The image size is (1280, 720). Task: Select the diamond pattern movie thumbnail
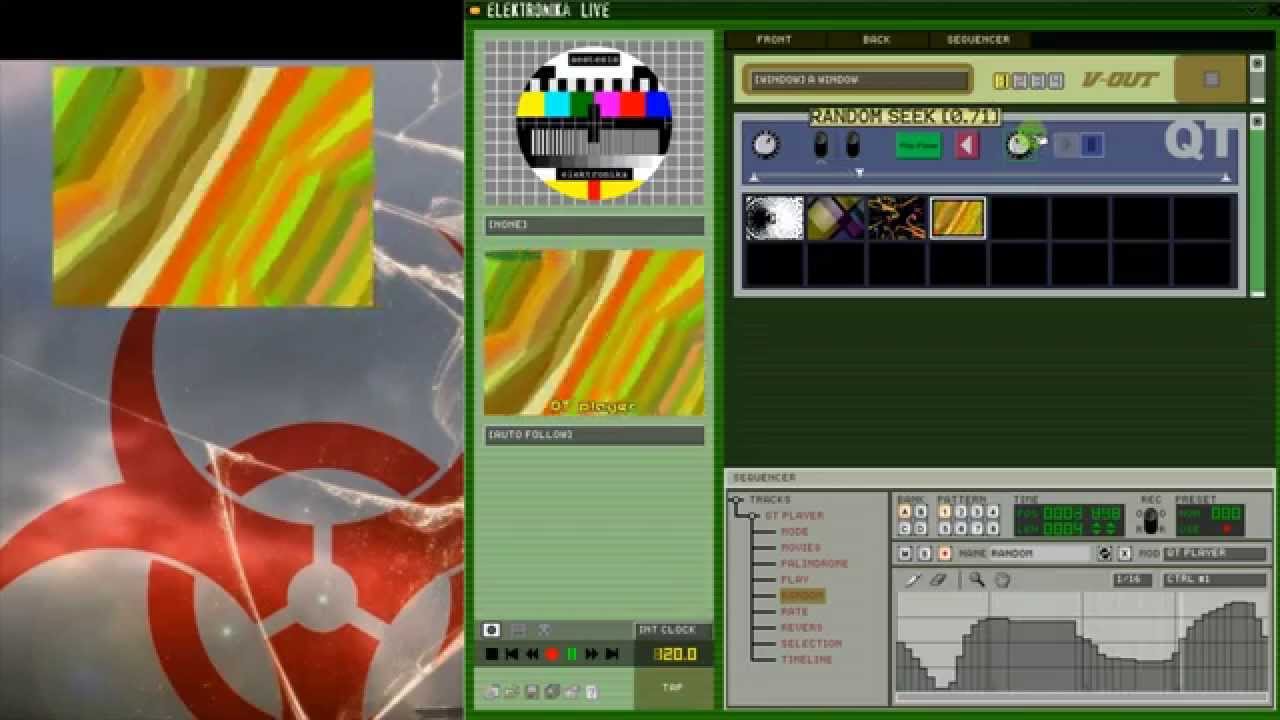836,217
